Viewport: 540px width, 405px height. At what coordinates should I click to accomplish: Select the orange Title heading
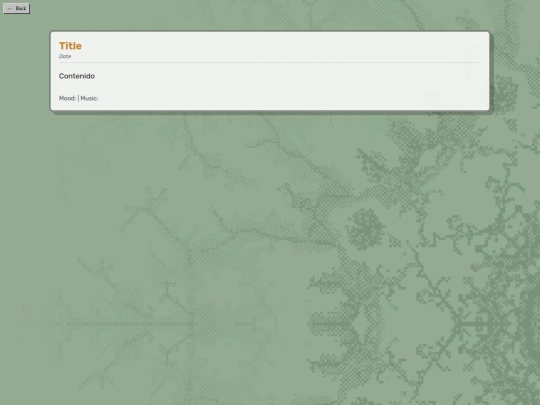point(70,46)
